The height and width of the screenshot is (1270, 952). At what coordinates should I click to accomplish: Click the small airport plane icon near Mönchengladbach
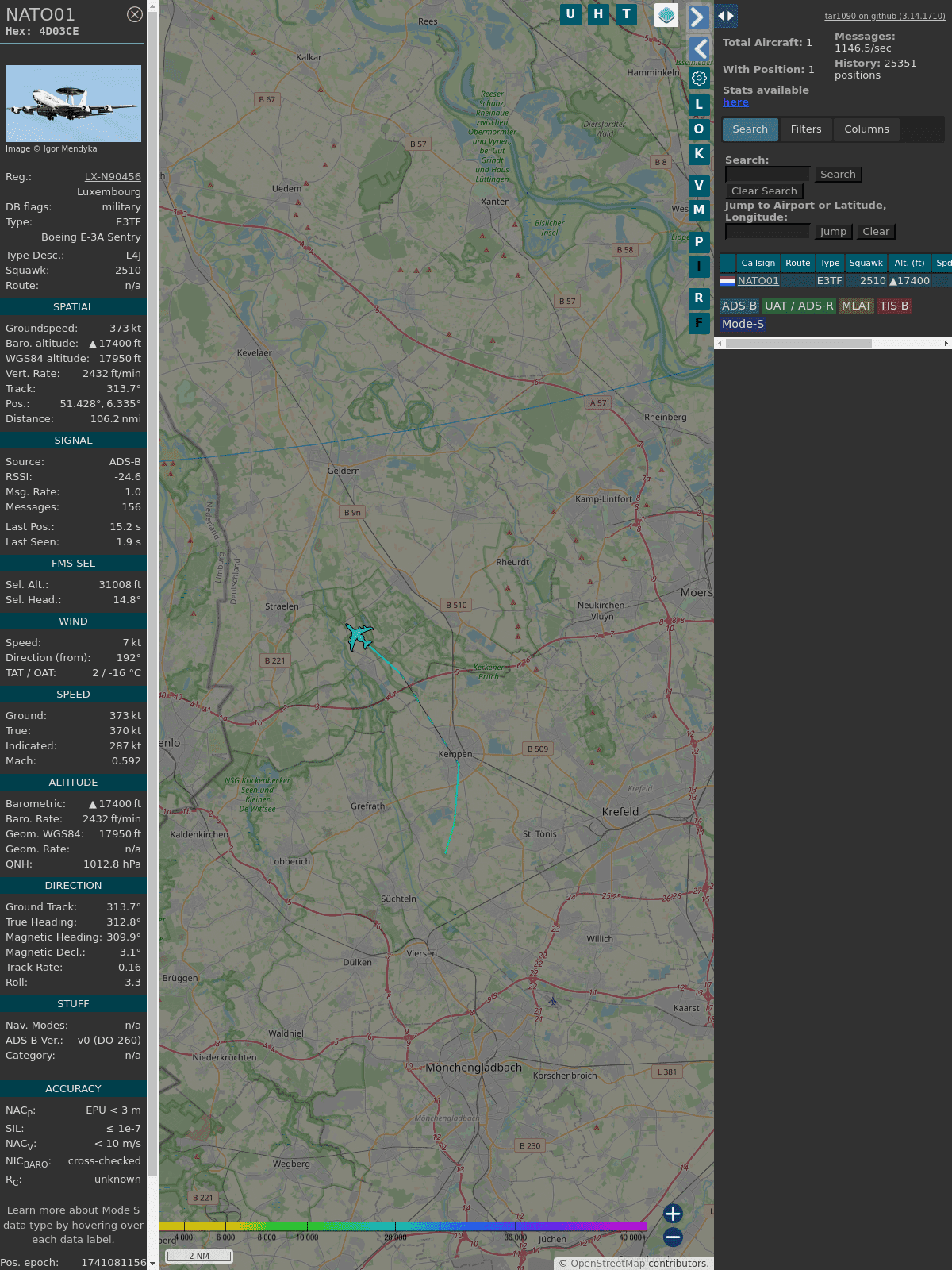[x=553, y=1001]
